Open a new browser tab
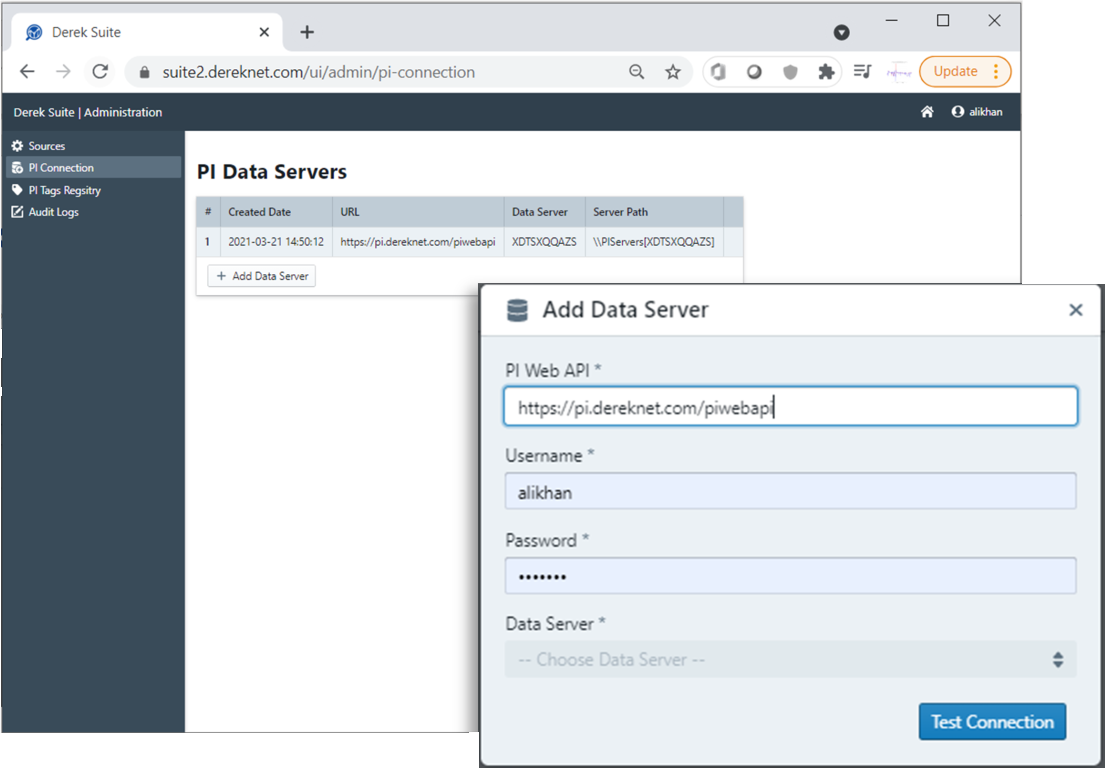The height and width of the screenshot is (769, 1106). pyautogui.click(x=307, y=32)
